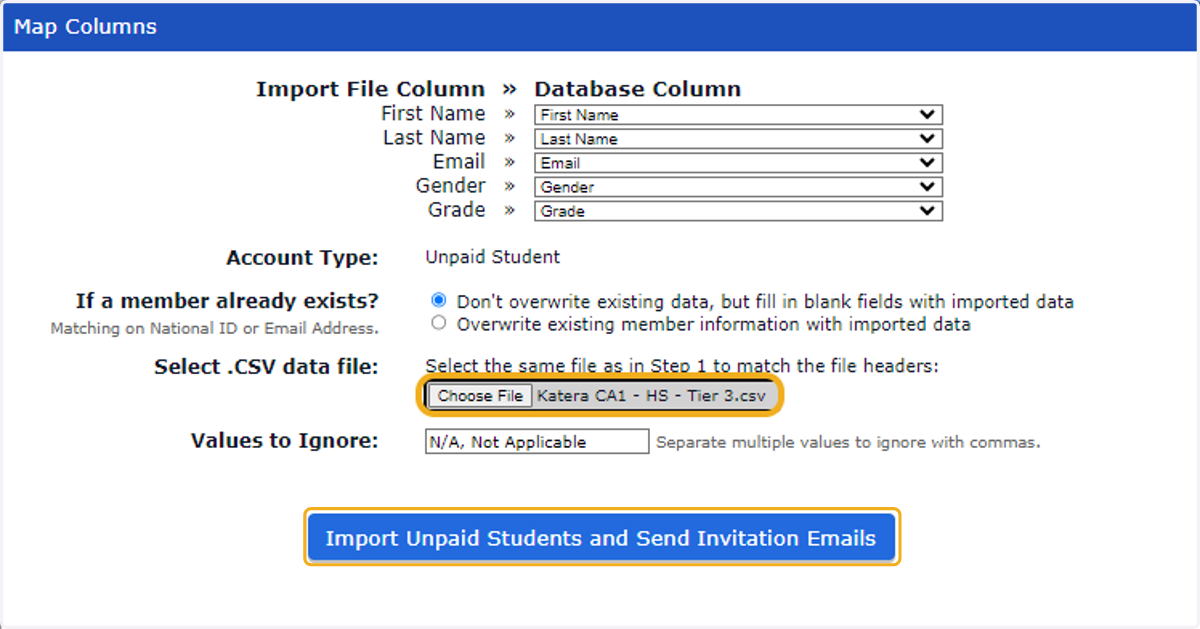Click the "Unpaid Student" account type text

pyautogui.click(x=493, y=257)
